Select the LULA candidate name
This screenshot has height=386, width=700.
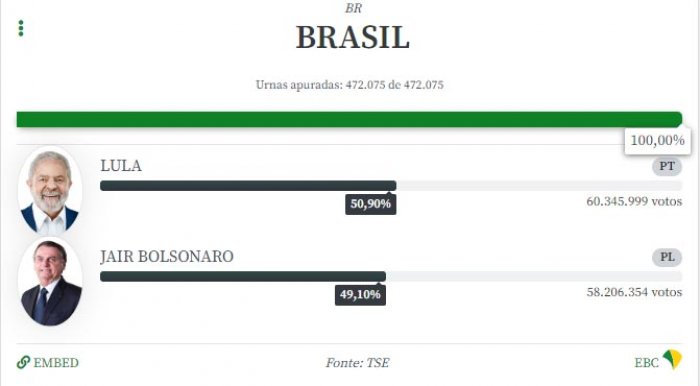click(x=121, y=166)
